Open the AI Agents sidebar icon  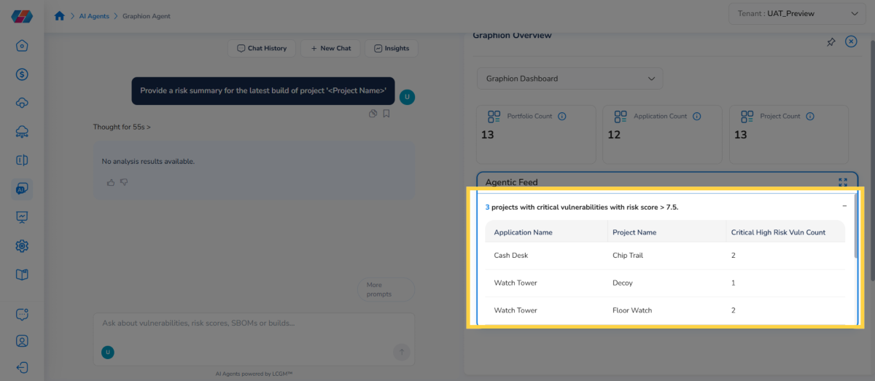tap(22, 189)
